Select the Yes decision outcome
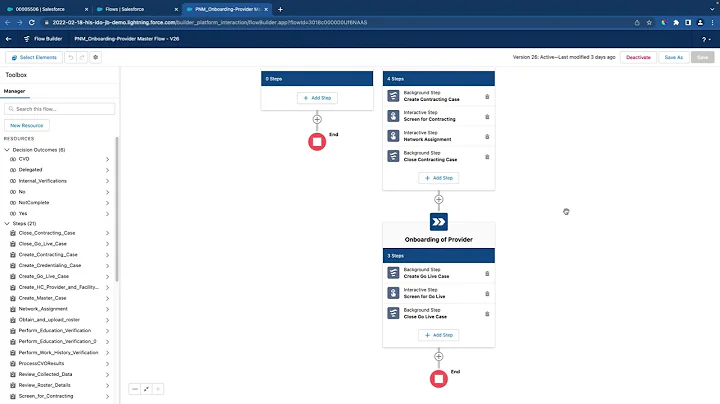This screenshot has width=720, height=404. [23, 213]
